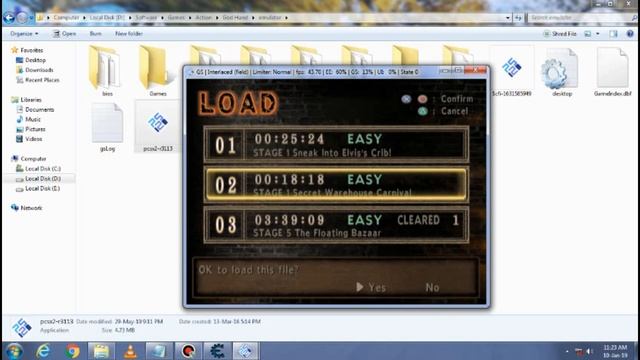This screenshot has height=360, width=640.
Task: Click the Burn toolbar button
Action: point(96,34)
